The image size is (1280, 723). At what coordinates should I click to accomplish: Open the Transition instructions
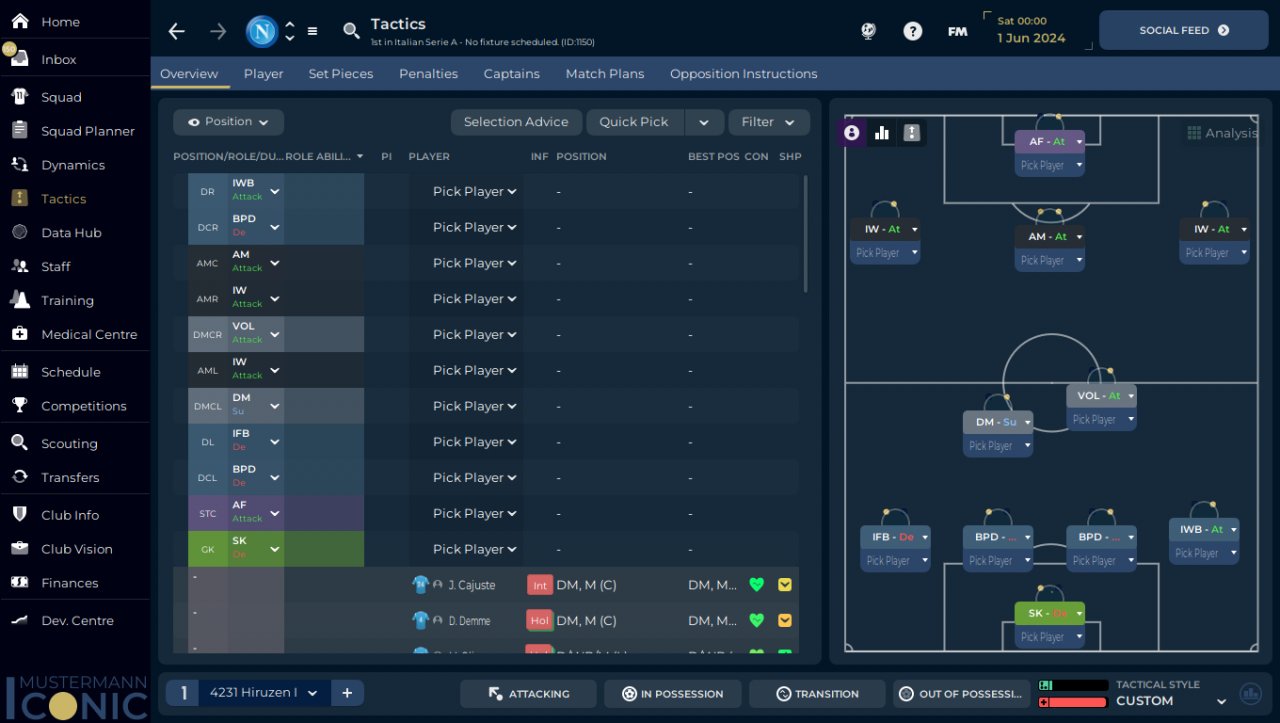pos(817,694)
